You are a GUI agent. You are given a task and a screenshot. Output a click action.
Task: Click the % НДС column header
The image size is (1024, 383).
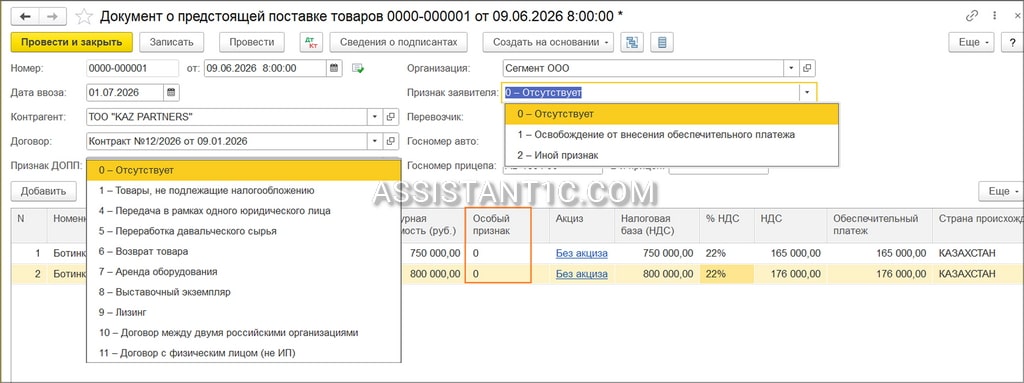(726, 225)
